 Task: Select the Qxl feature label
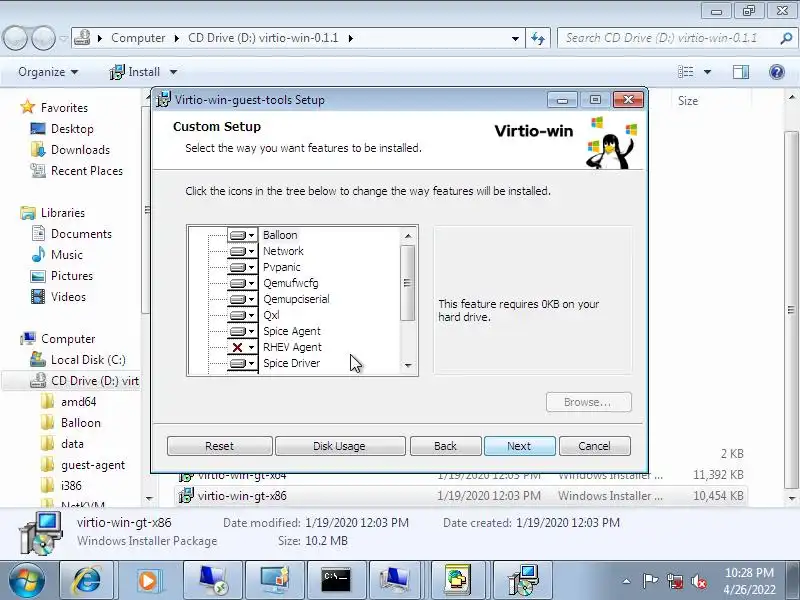coord(271,315)
